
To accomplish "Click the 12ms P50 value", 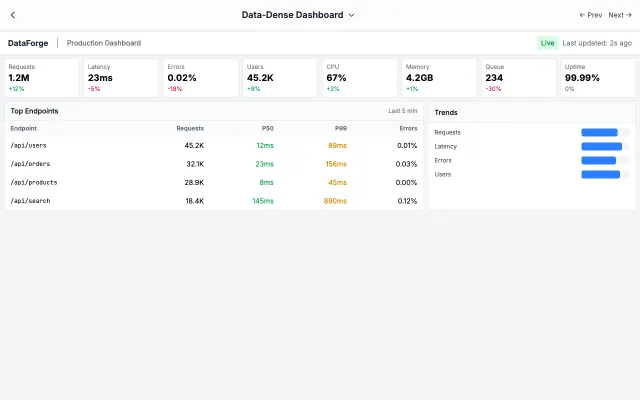I will click(x=265, y=145).
